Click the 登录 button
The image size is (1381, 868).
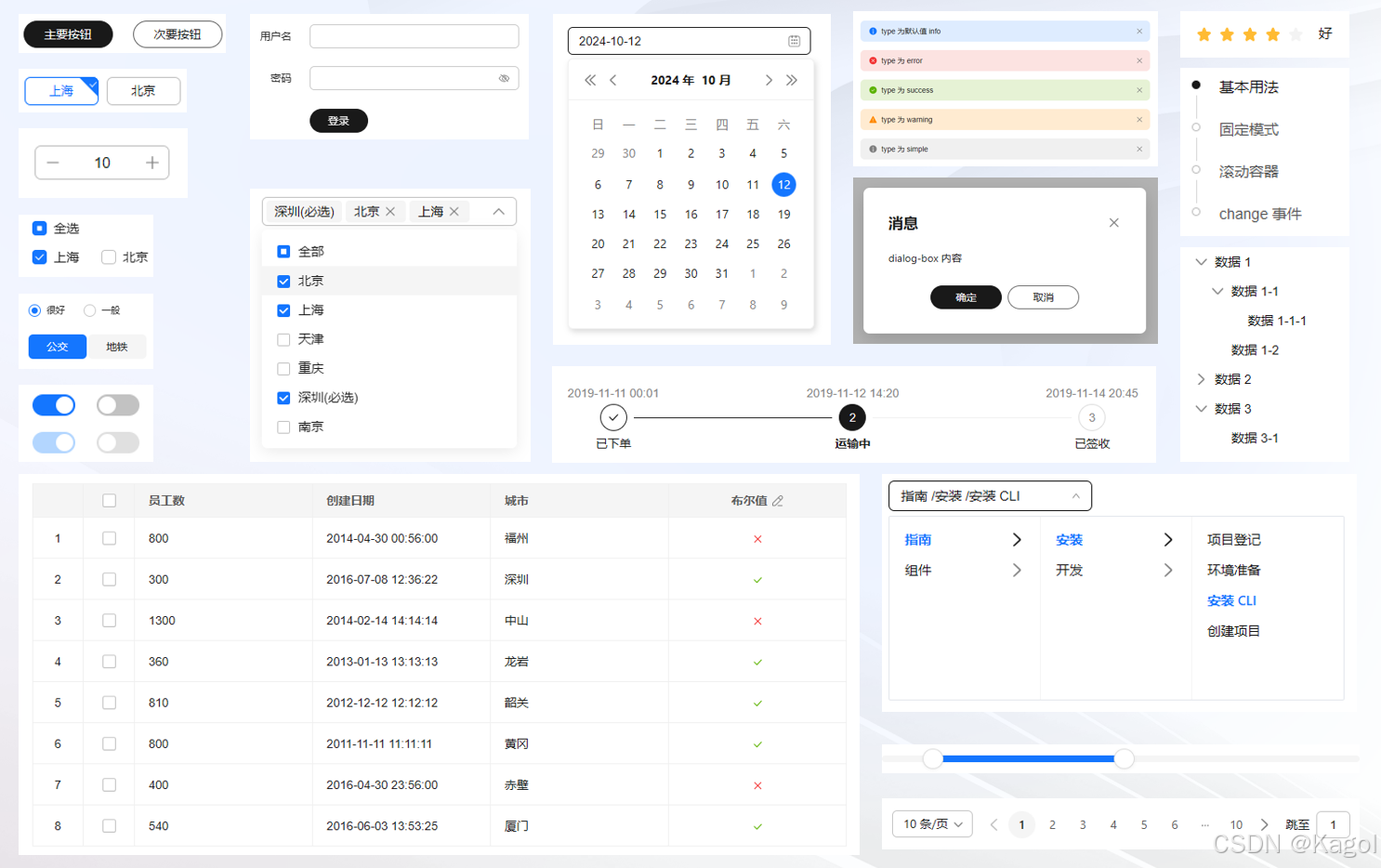[338, 121]
